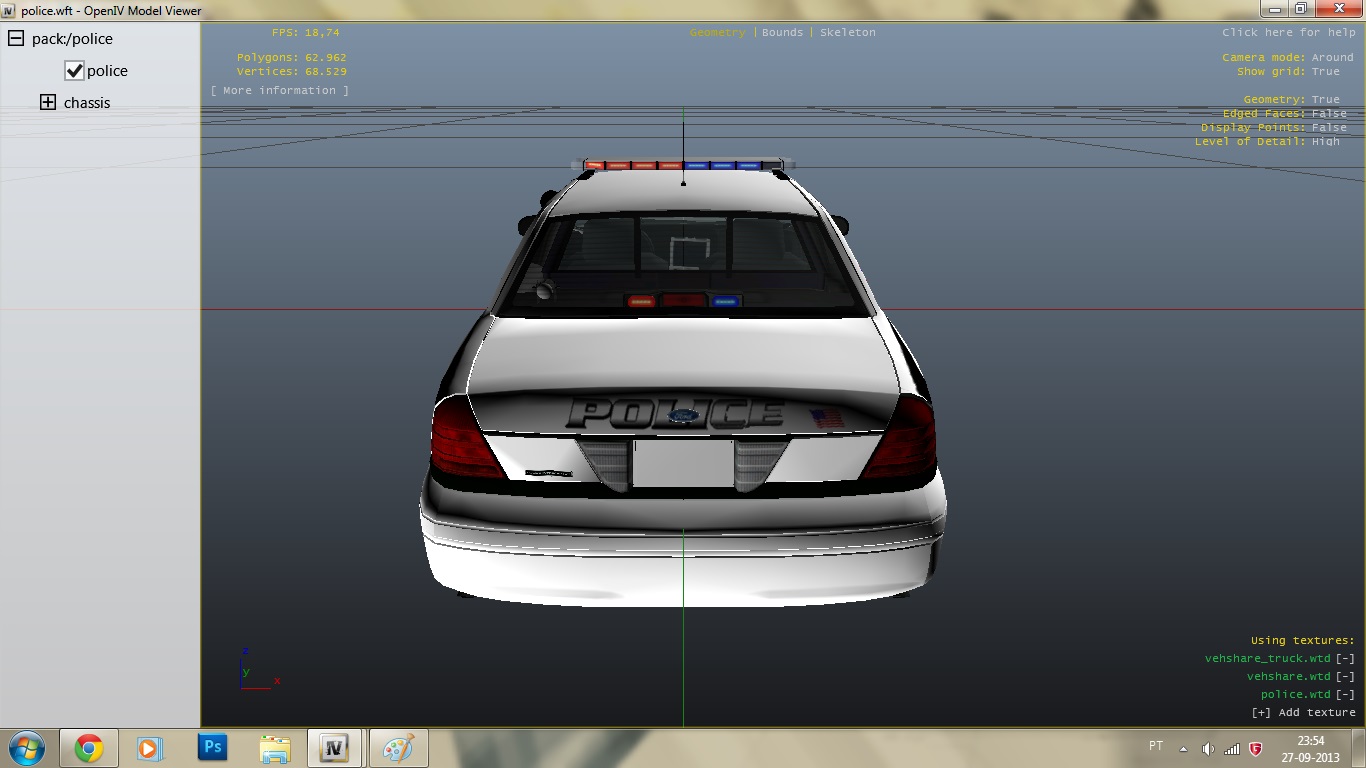Remove the vehshare_truck.wtd texture

pos(1345,659)
